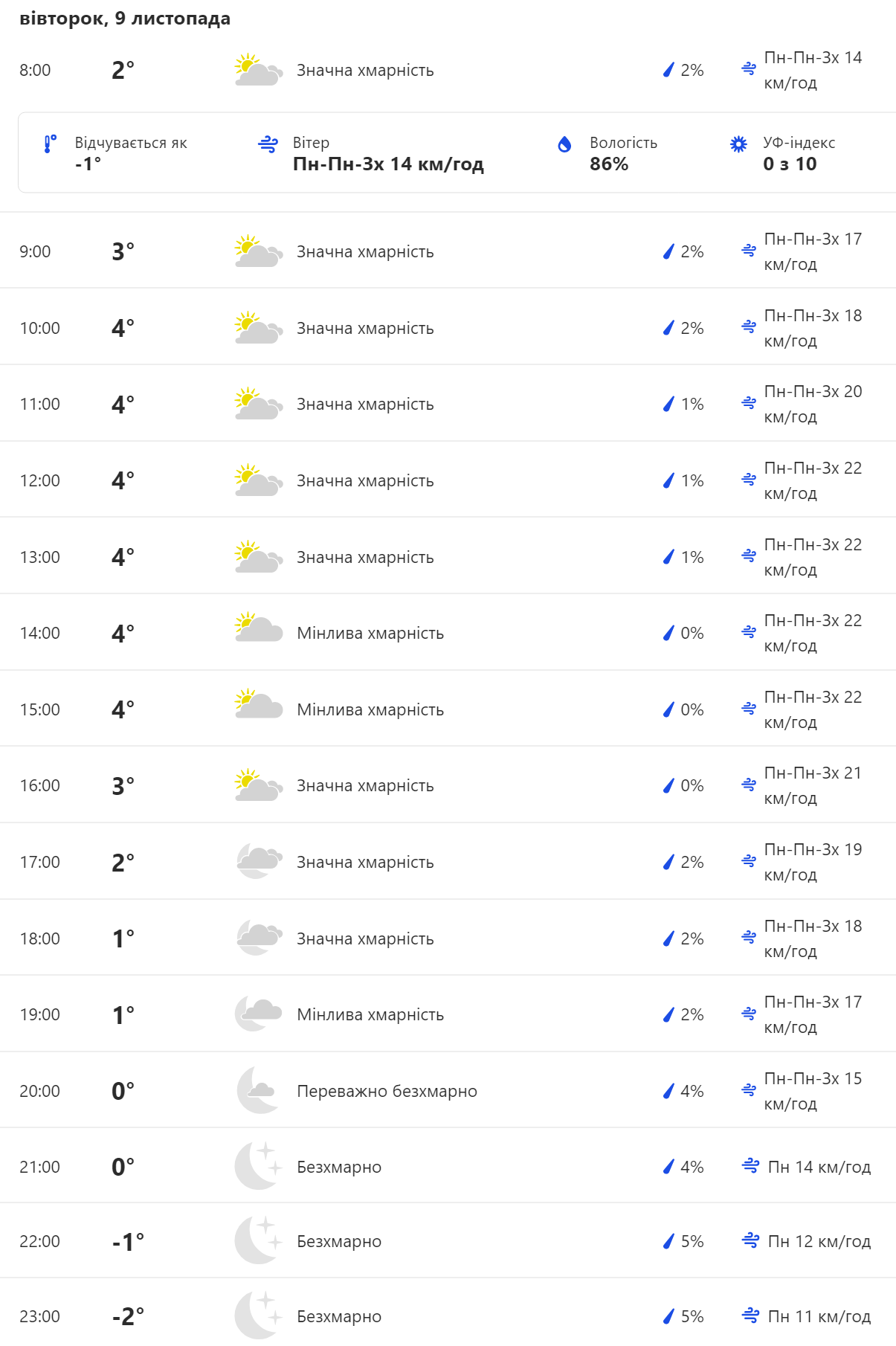Expand the 19:00 hourly forecast row
Screen dimensions: 896x1346
(x=448, y=1014)
